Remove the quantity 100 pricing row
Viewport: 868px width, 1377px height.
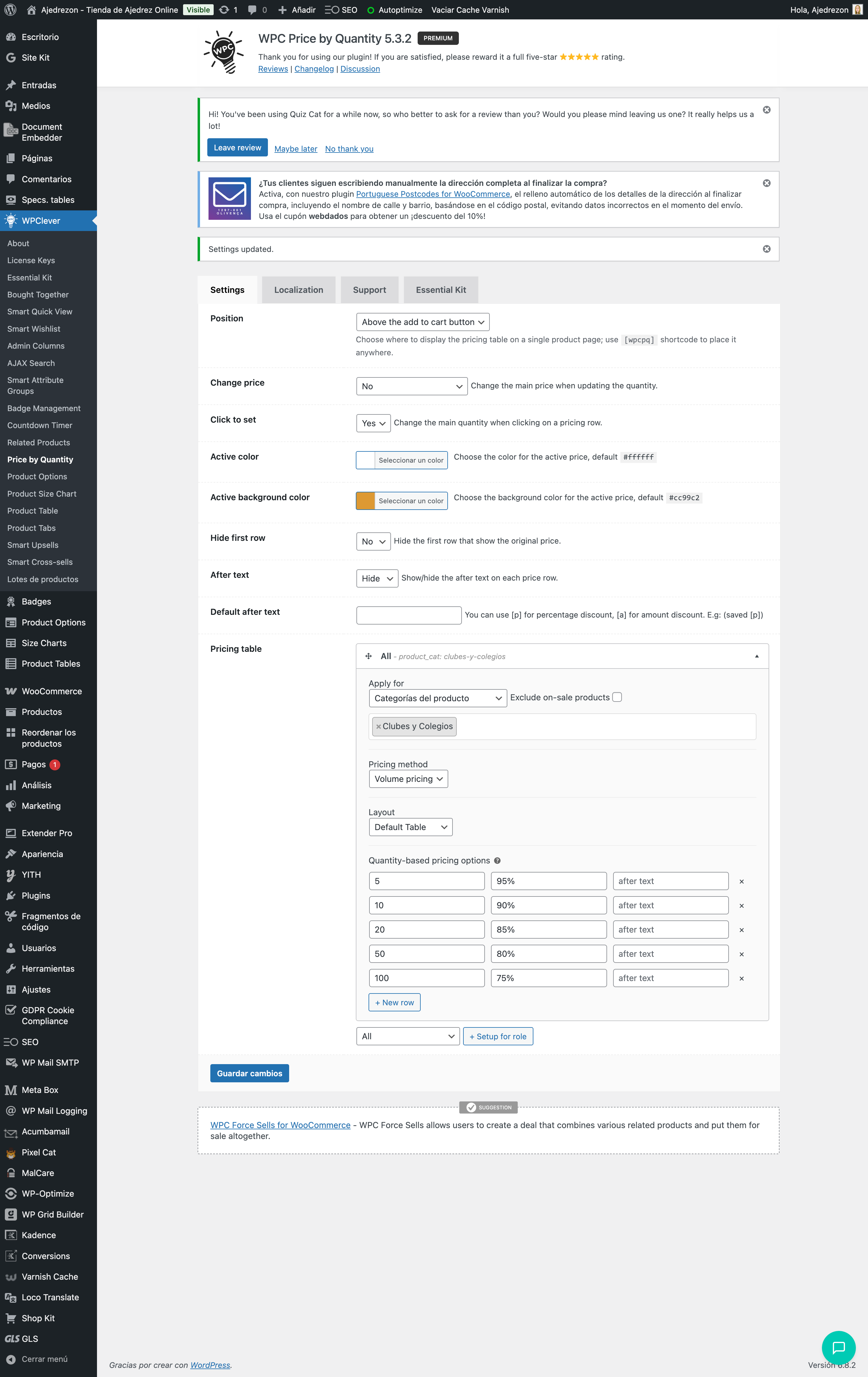tap(742, 978)
